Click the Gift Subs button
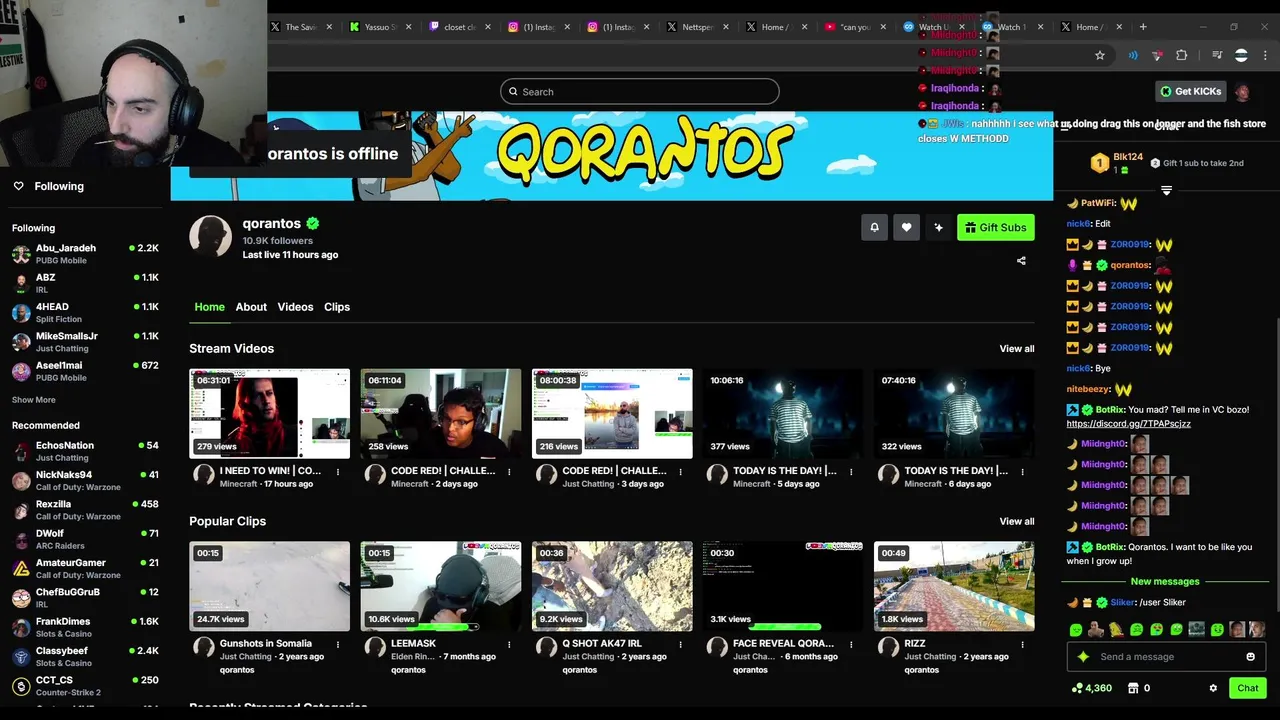The height and width of the screenshot is (720, 1280). pos(995,228)
